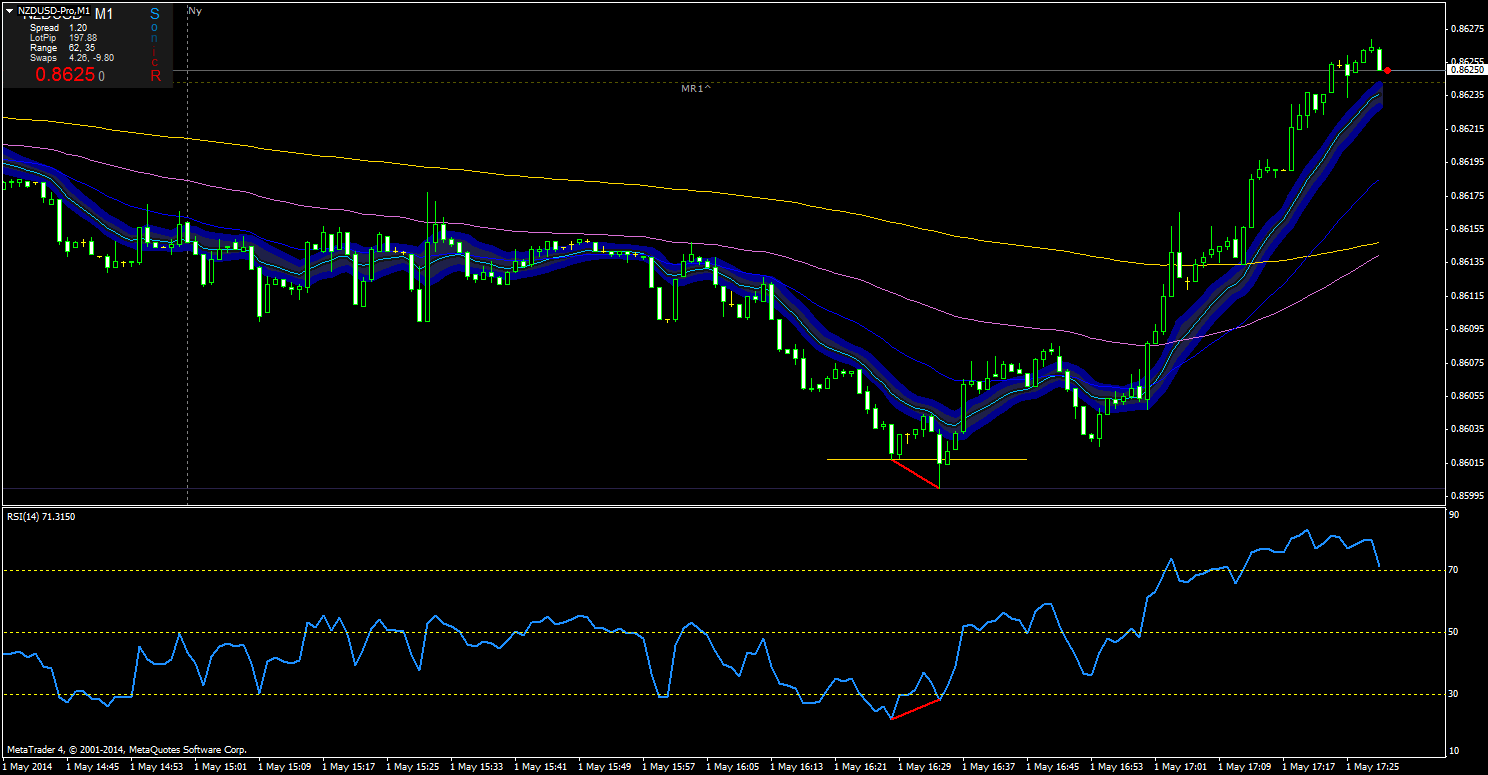This screenshot has width=1488, height=775.
Task: Click the 0.86235 price scale label
Action: click(1466, 95)
